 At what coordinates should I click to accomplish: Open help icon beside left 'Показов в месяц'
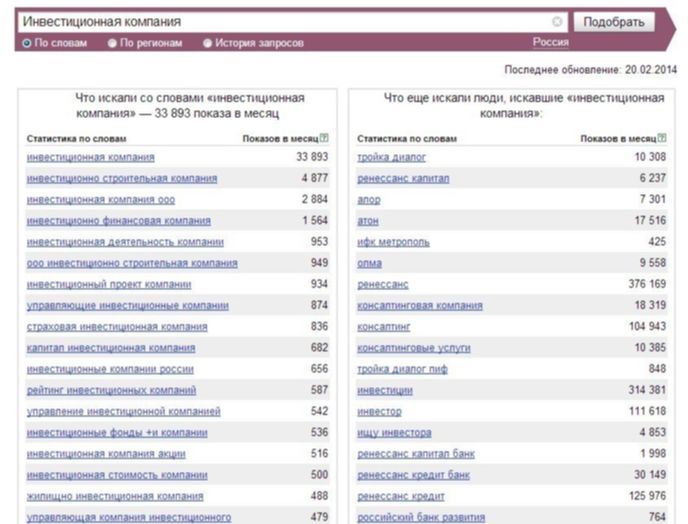[324, 138]
